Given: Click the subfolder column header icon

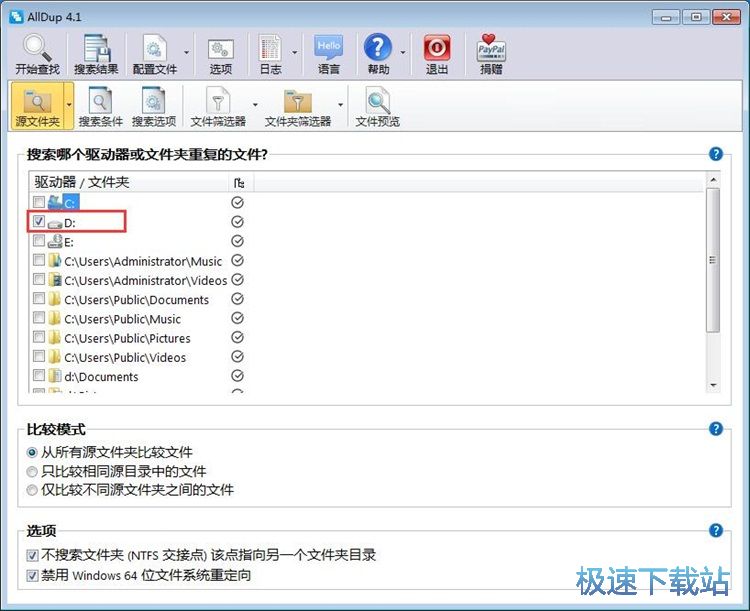Looking at the screenshot, I should point(241,182).
